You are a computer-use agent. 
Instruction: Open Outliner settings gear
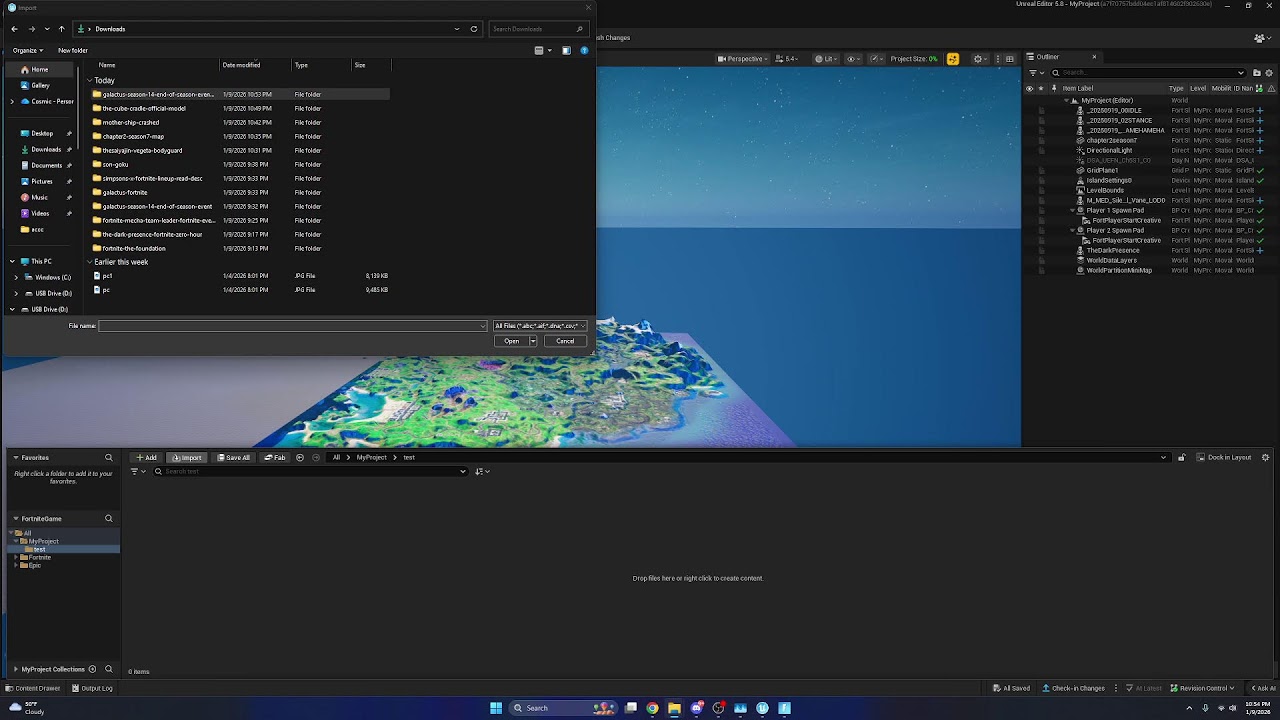(x=1270, y=72)
